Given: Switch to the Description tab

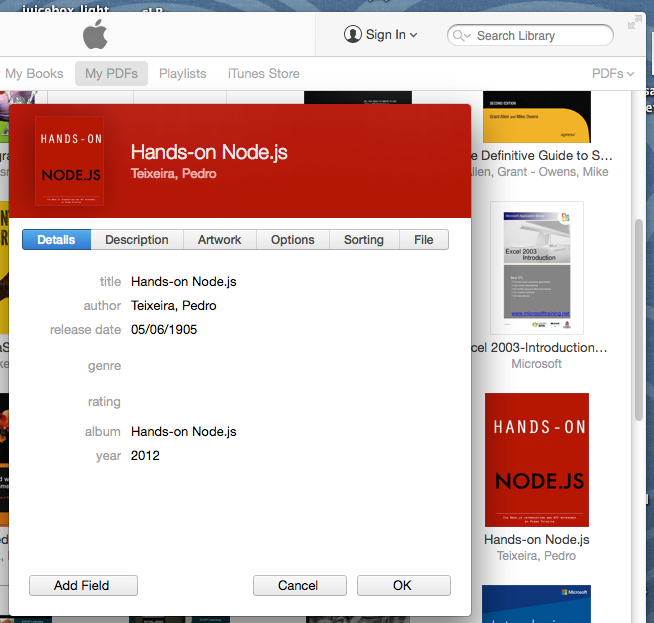Looking at the screenshot, I should click(137, 240).
